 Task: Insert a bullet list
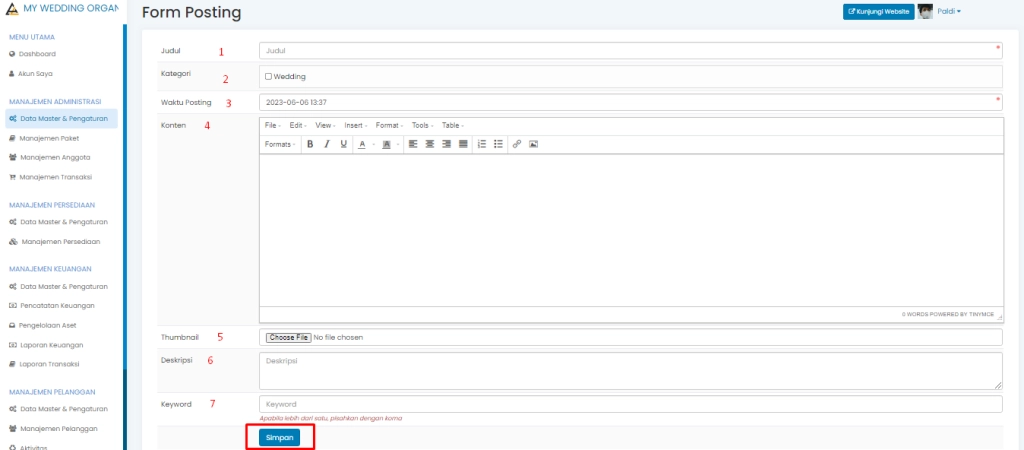[x=498, y=144]
